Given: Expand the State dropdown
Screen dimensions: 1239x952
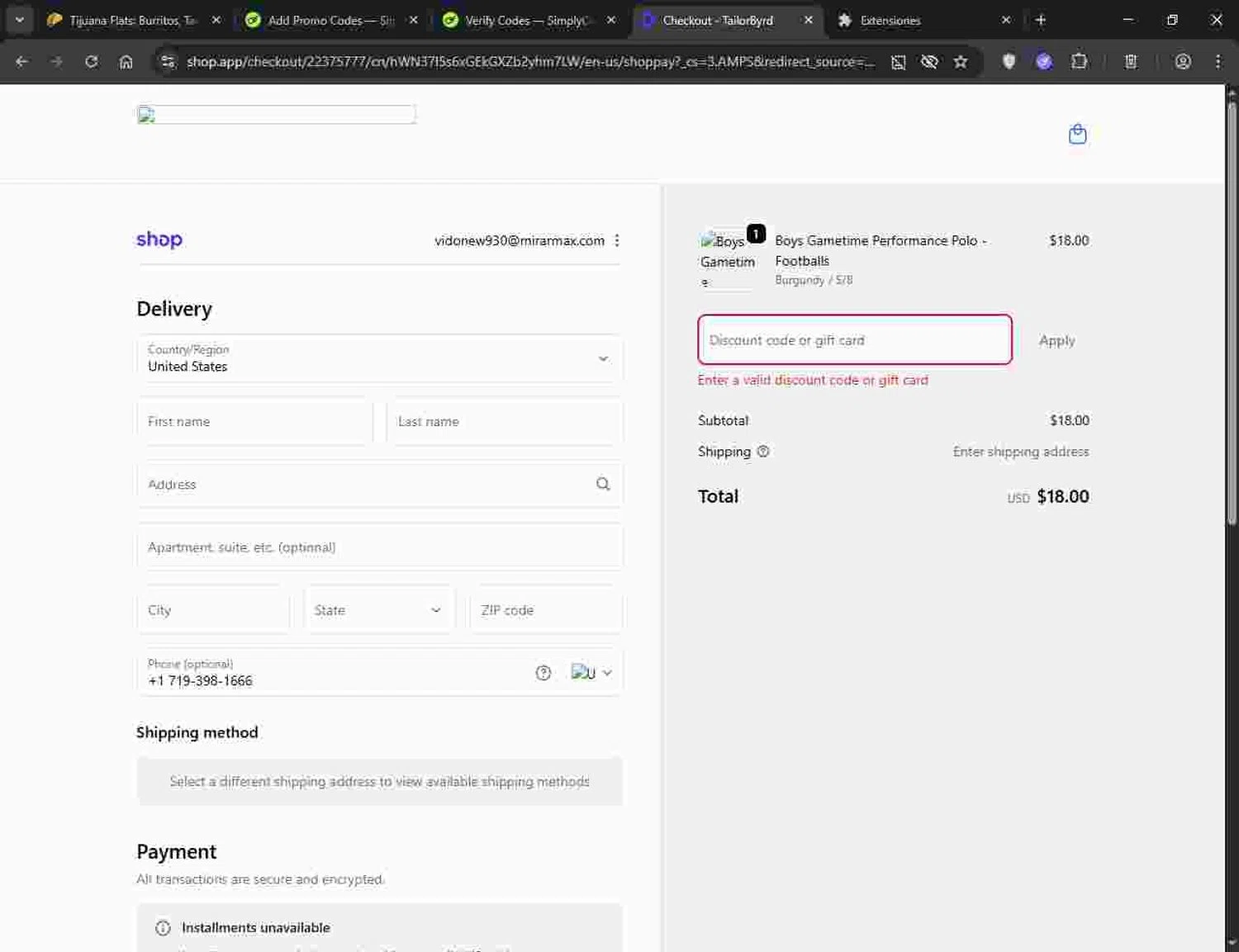Looking at the screenshot, I should [379, 610].
